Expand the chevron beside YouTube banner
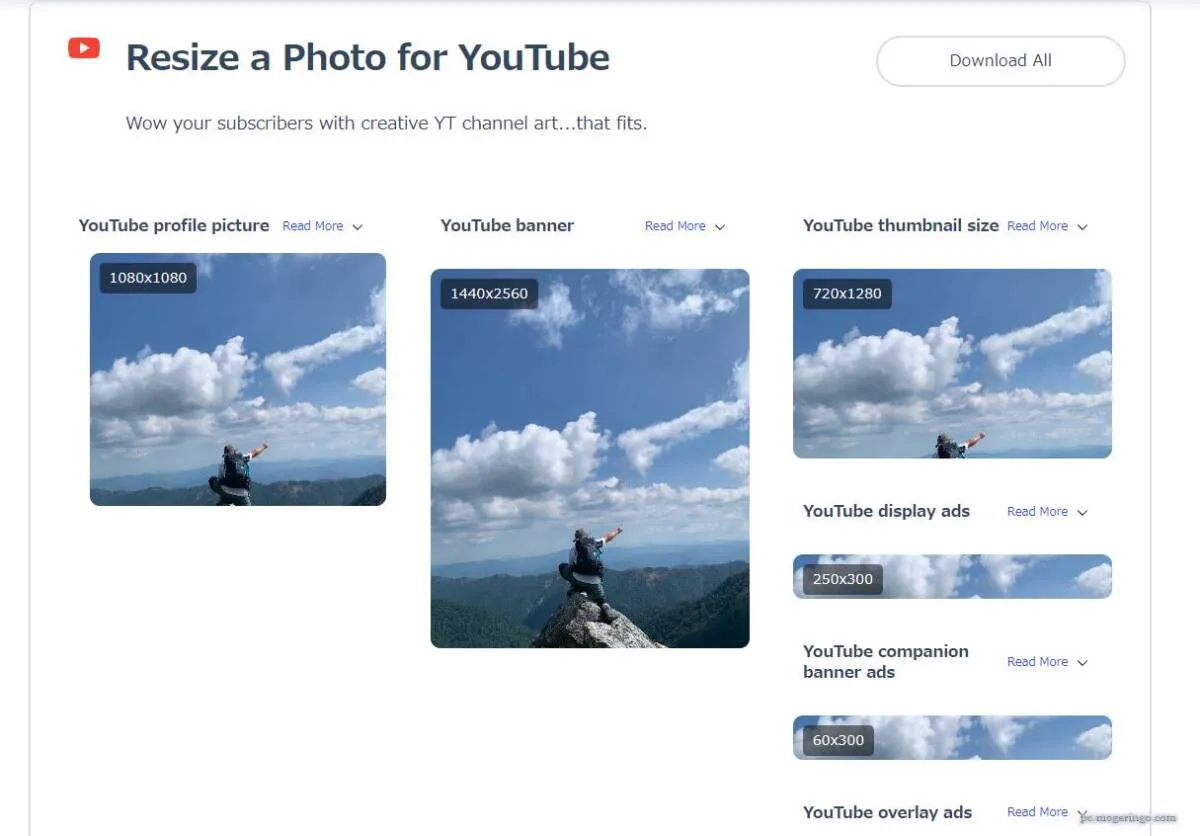 720,227
